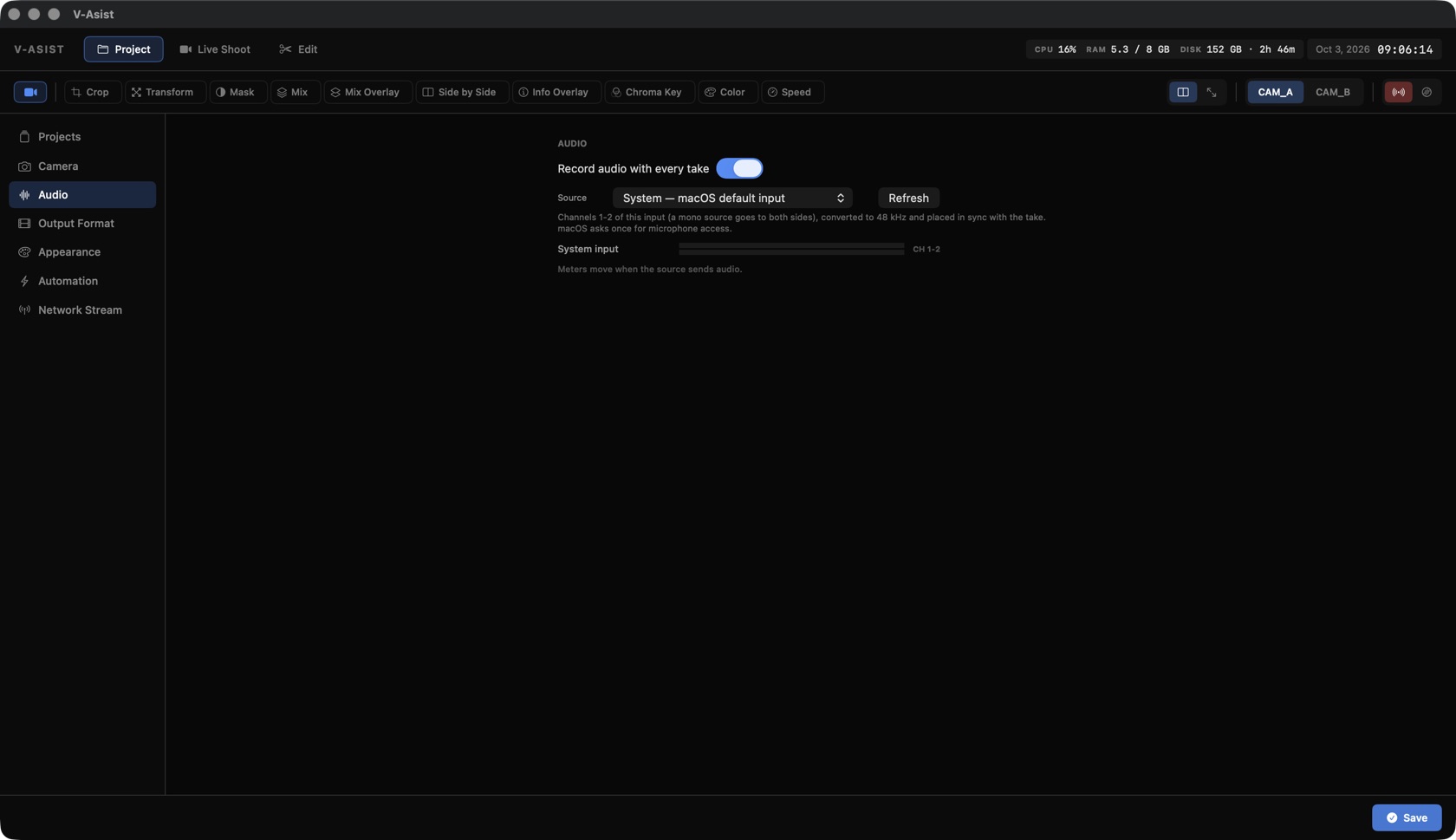The width and height of the screenshot is (1456, 840).
Task: Open Automation settings
Action: tap(82, 281)
